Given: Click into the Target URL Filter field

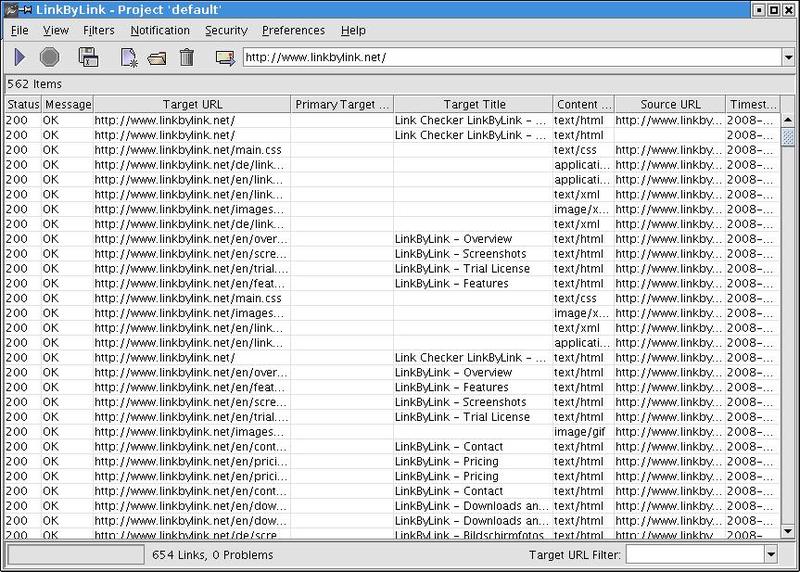Looking at the screenshot, I should point(695,554).
